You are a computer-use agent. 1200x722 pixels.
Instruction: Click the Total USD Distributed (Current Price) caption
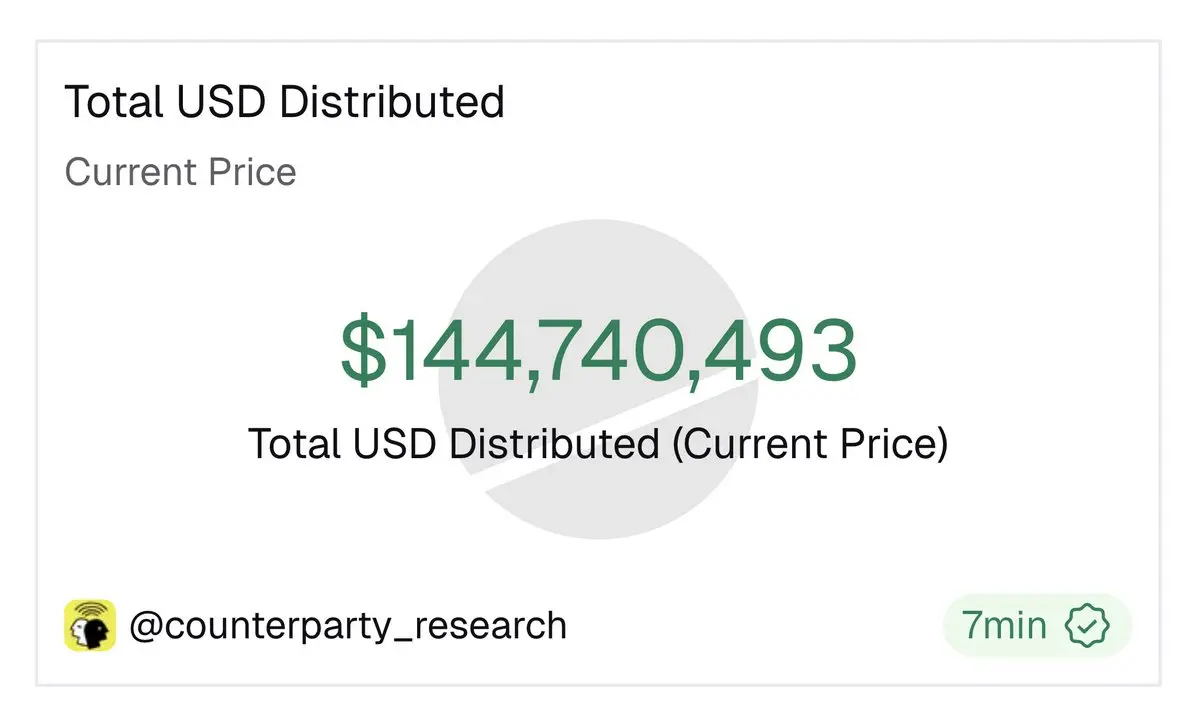[x=597, y=444]
